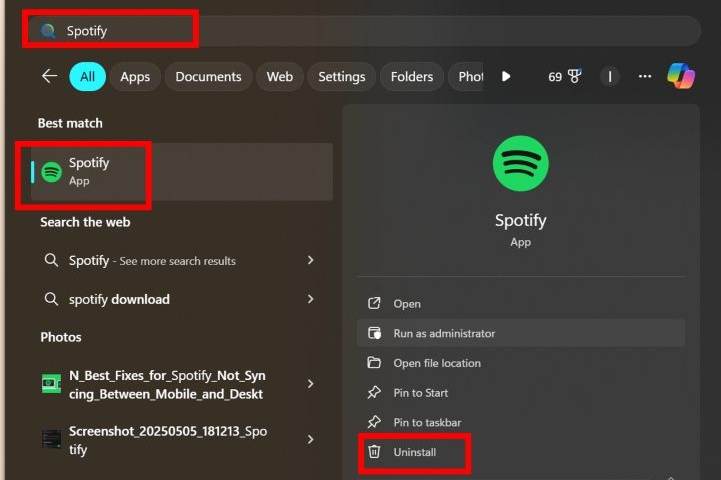The image size is (721, 480).
Task: Switch to the Apps filter tab
Action: pyautogui.click(x=135, y=77)
